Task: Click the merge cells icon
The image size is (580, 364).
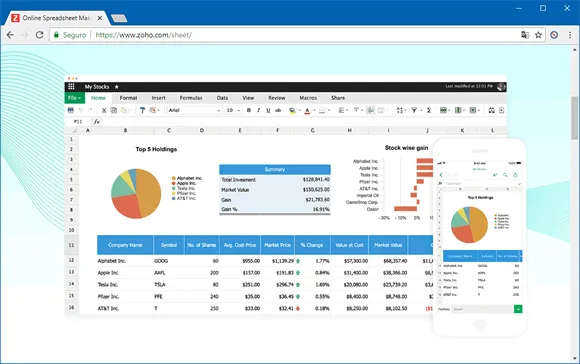Action: click(381, 110)
